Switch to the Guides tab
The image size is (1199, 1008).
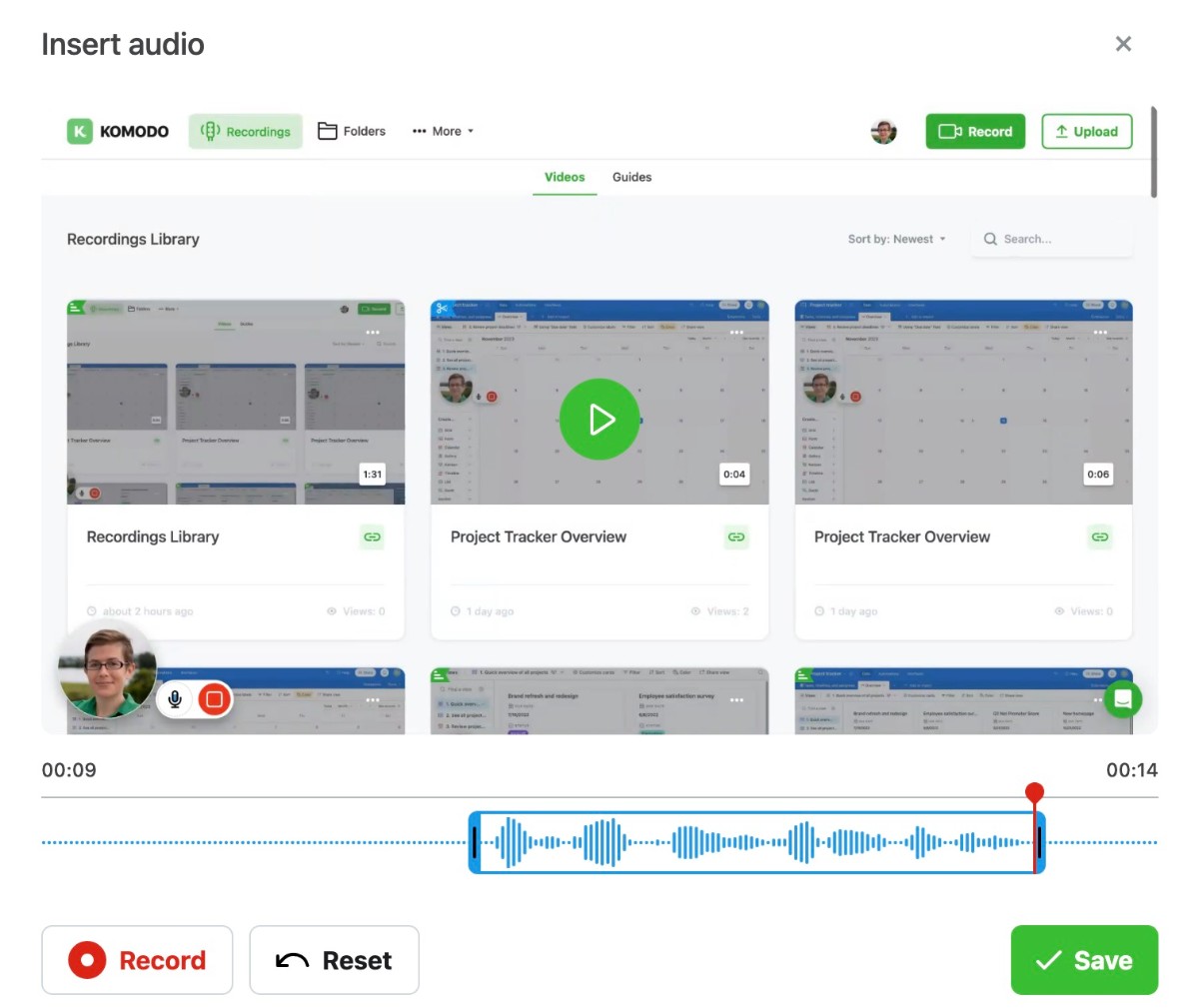point(631,177)
